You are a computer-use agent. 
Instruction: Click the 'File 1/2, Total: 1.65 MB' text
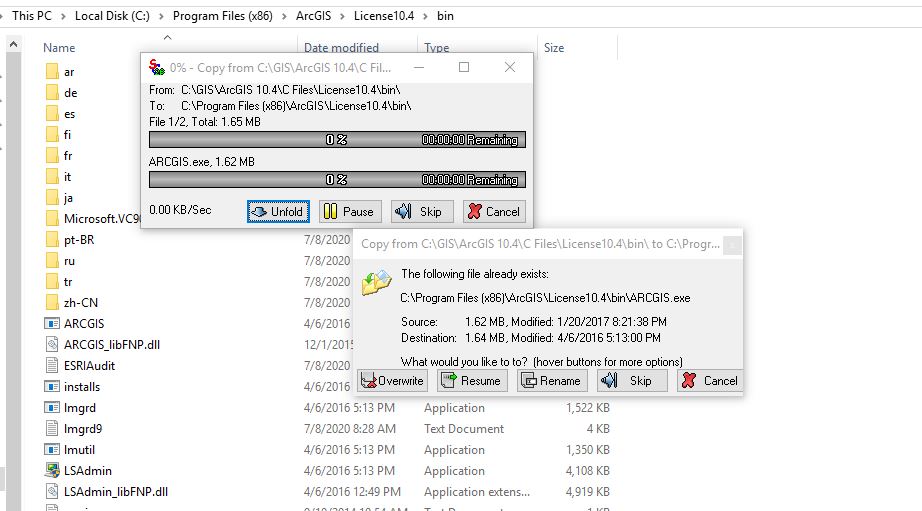pos(205,122)
